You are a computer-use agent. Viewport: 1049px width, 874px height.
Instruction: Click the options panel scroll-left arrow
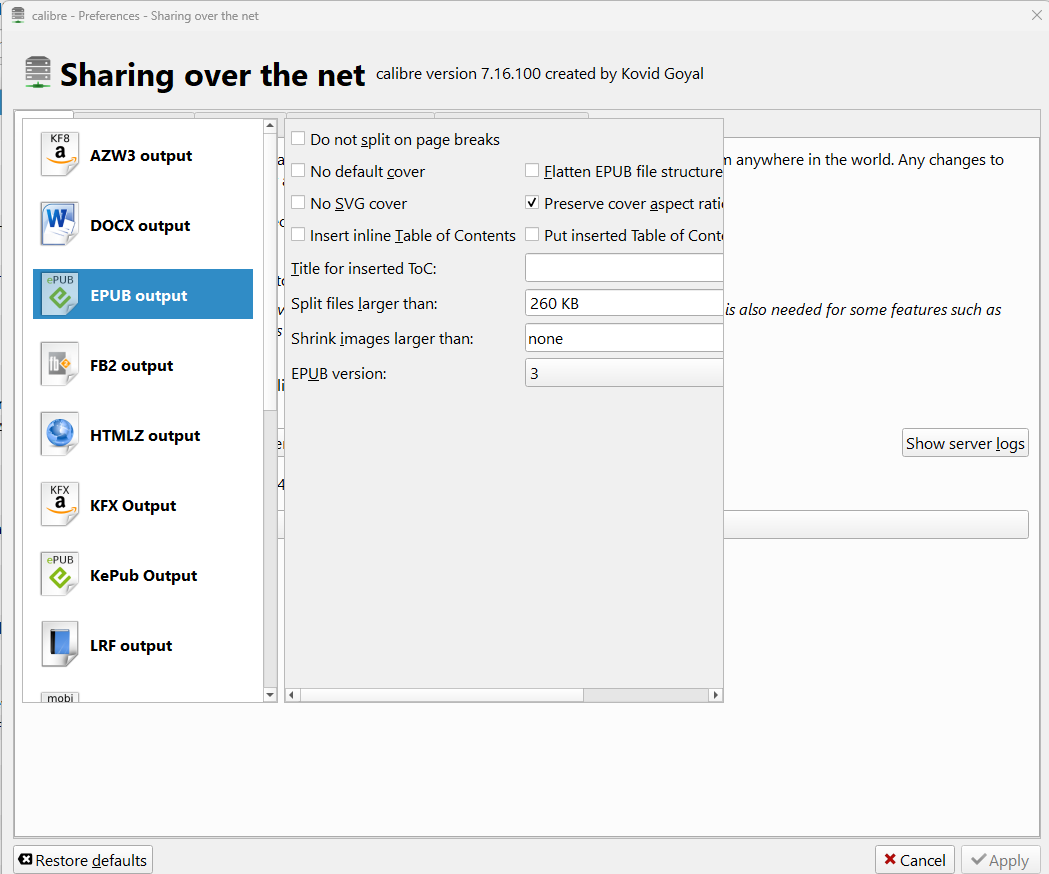(292, 695)
